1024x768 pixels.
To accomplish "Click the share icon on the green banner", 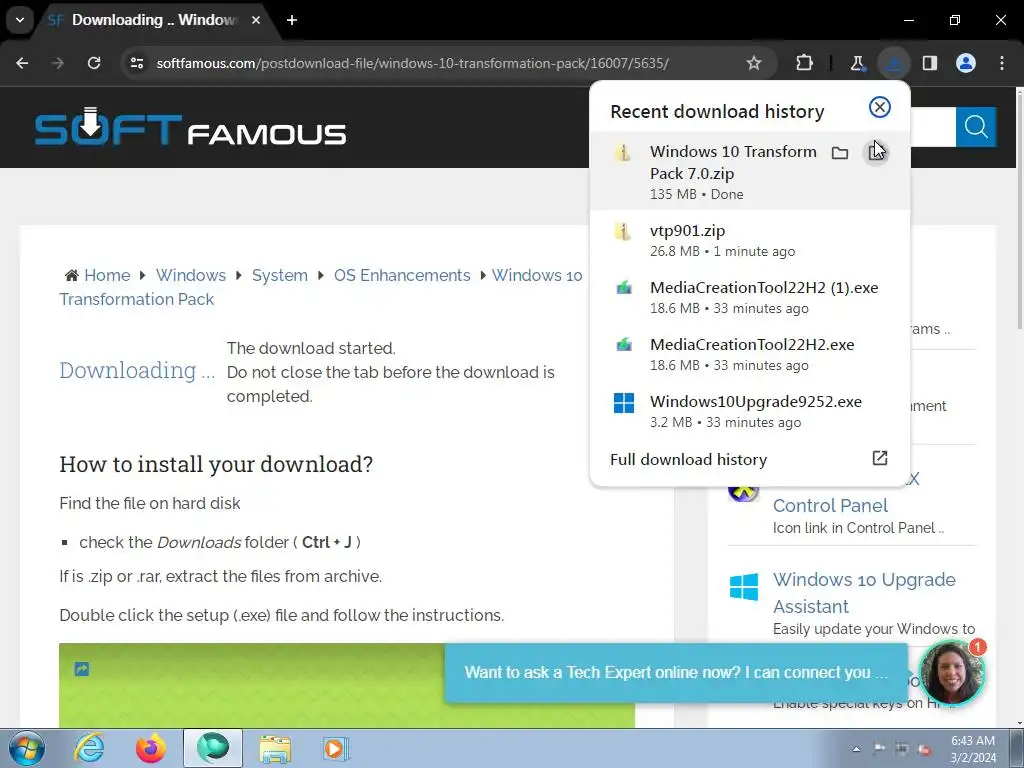I will 82,669.
